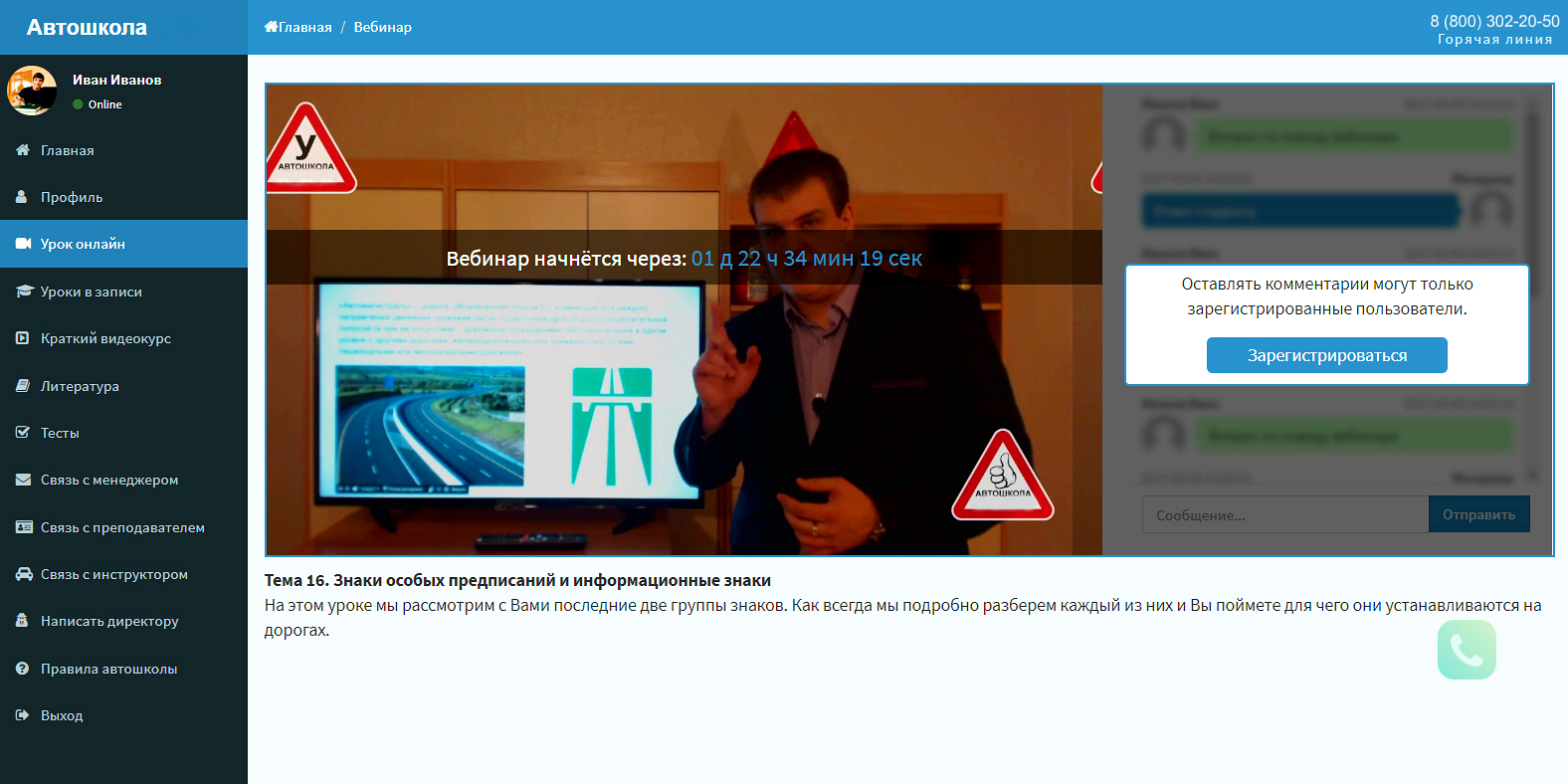
Task: Click Иван Иванов profile avatar
Action: click(x=32, y=91)
